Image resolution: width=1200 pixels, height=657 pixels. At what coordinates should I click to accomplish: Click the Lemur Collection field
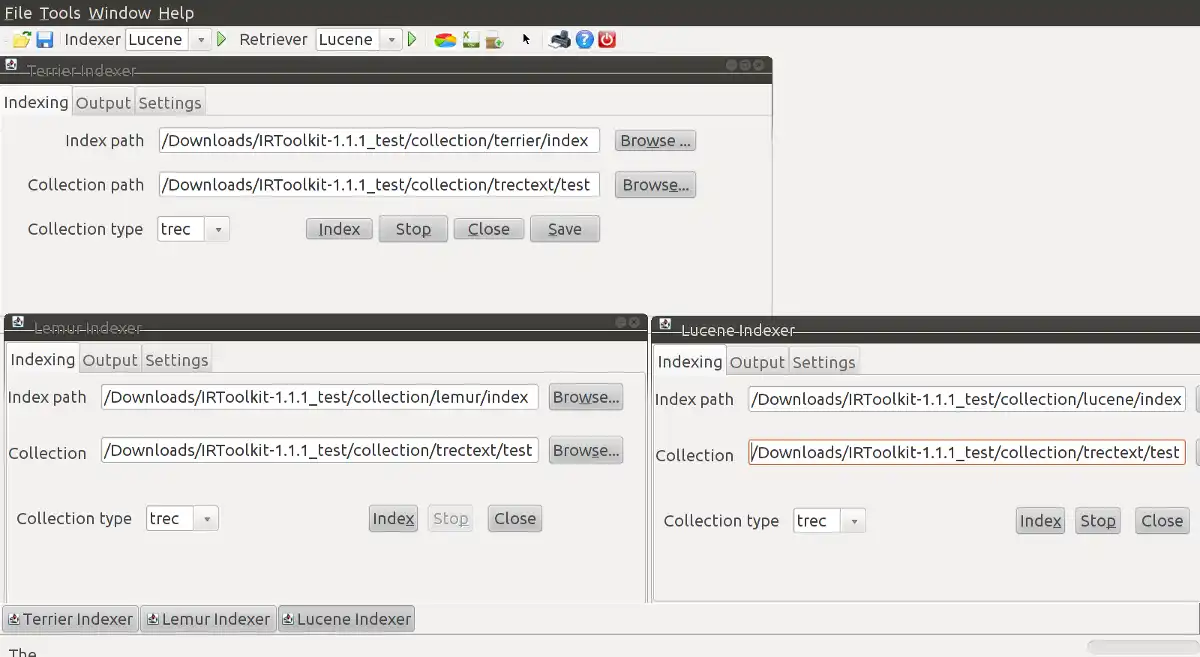320,450
